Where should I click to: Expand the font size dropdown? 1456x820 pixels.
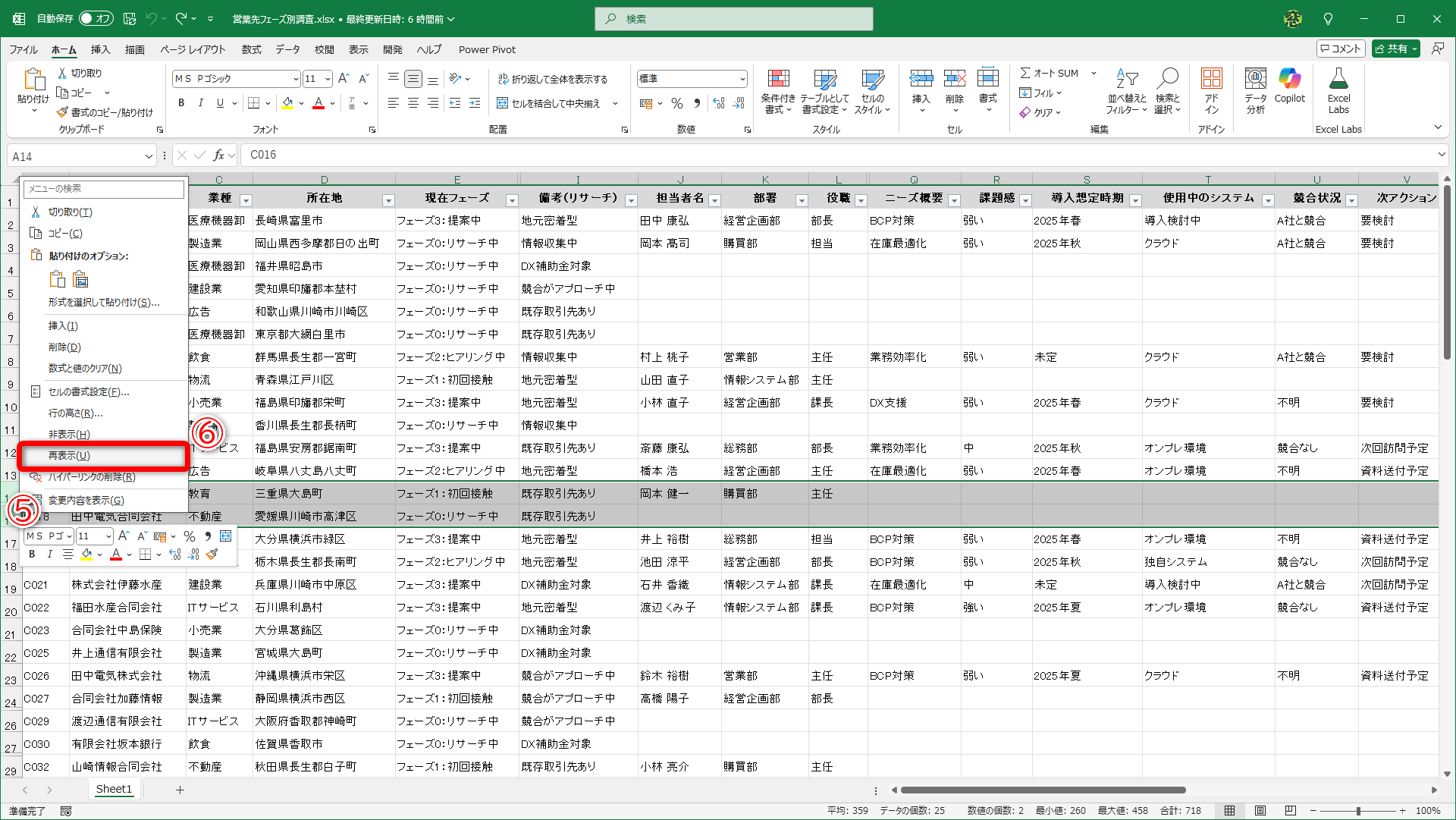point(328,78)
